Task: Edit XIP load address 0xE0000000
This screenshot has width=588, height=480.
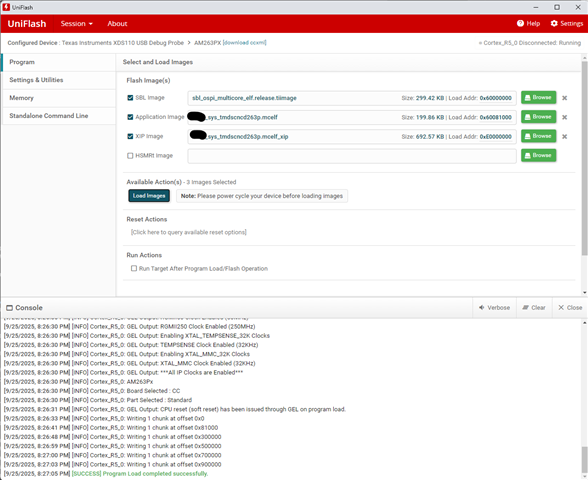Action: point(495,136)
